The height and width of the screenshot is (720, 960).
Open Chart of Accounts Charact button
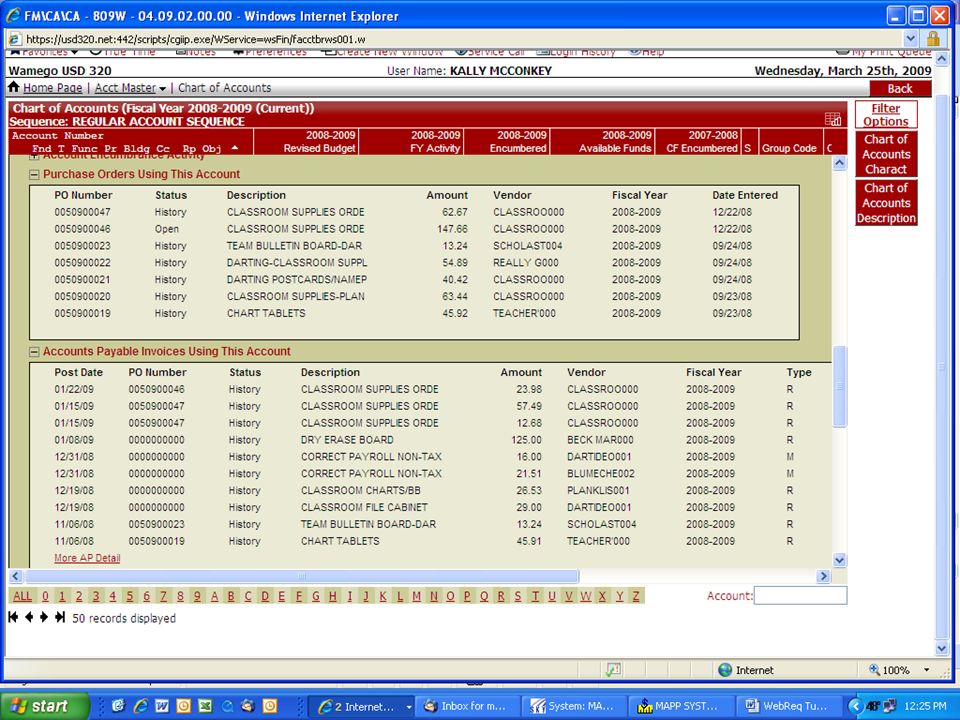[886, 154]
